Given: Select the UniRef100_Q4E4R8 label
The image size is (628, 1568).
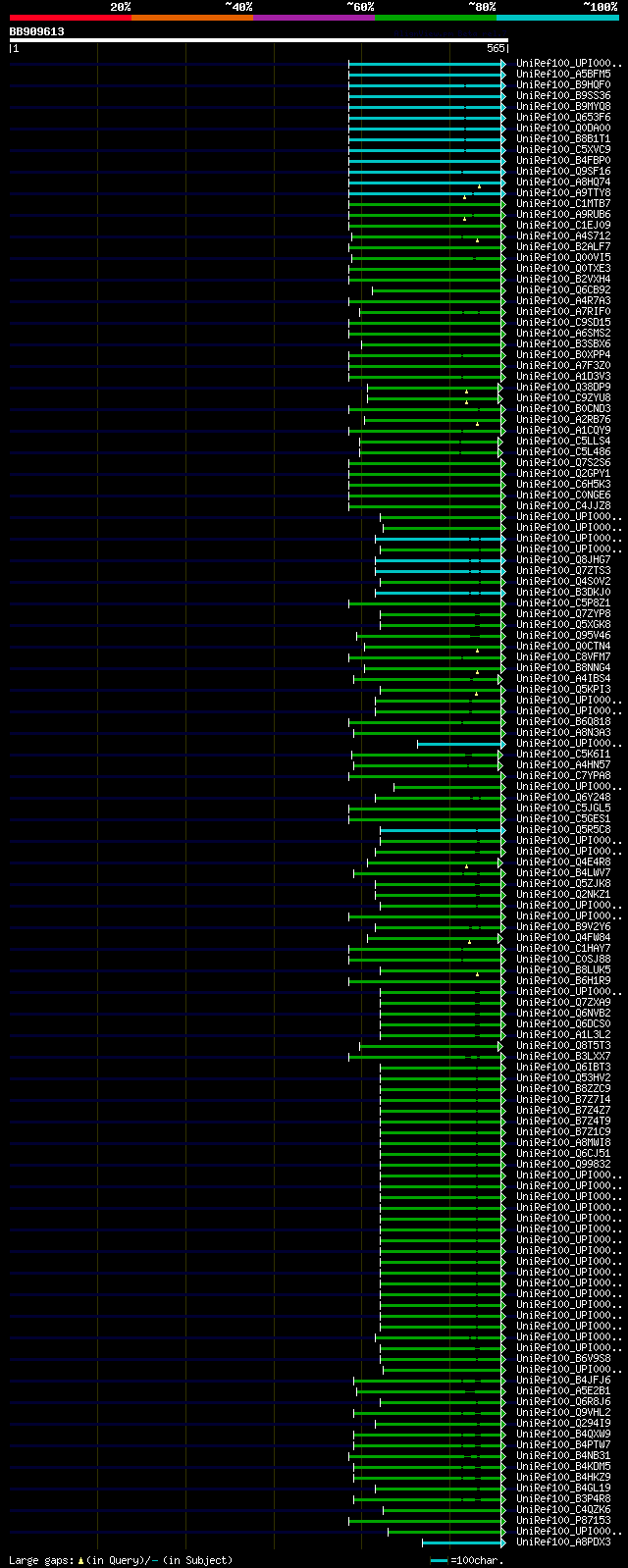Looking at the screenshot, I should 563,862.
